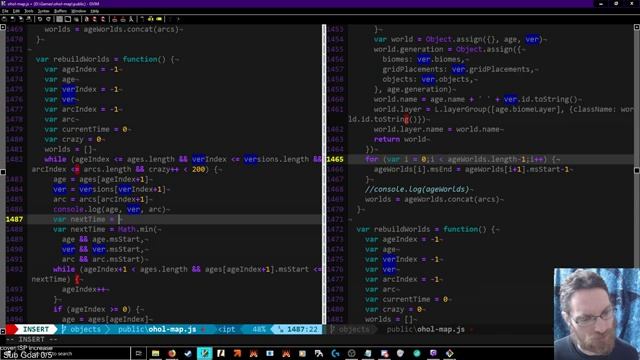Click the Run Script toolbar icon

click(131, 19)
